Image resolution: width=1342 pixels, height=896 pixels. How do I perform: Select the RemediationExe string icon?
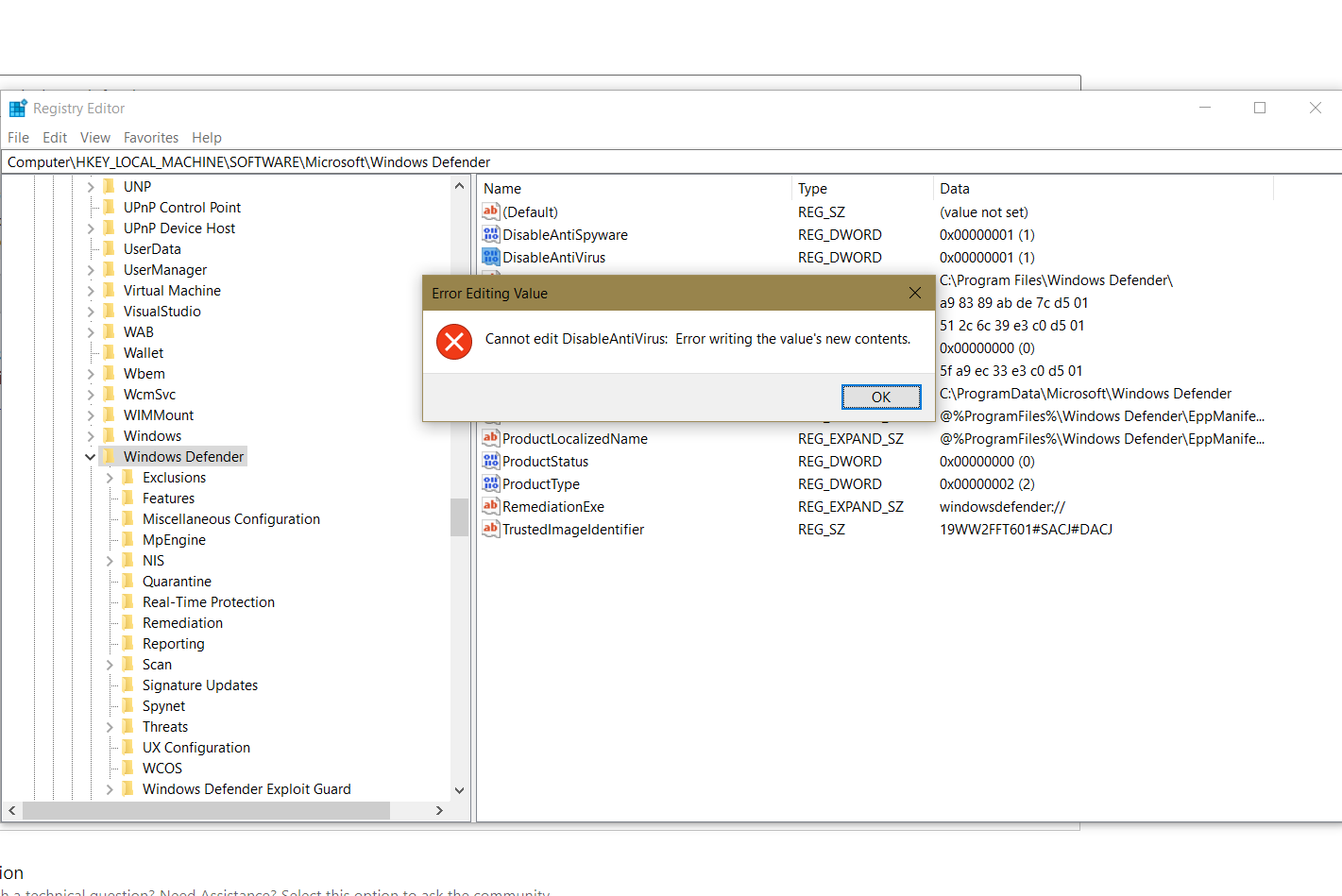pyautogui.click(x=491, y=506)
